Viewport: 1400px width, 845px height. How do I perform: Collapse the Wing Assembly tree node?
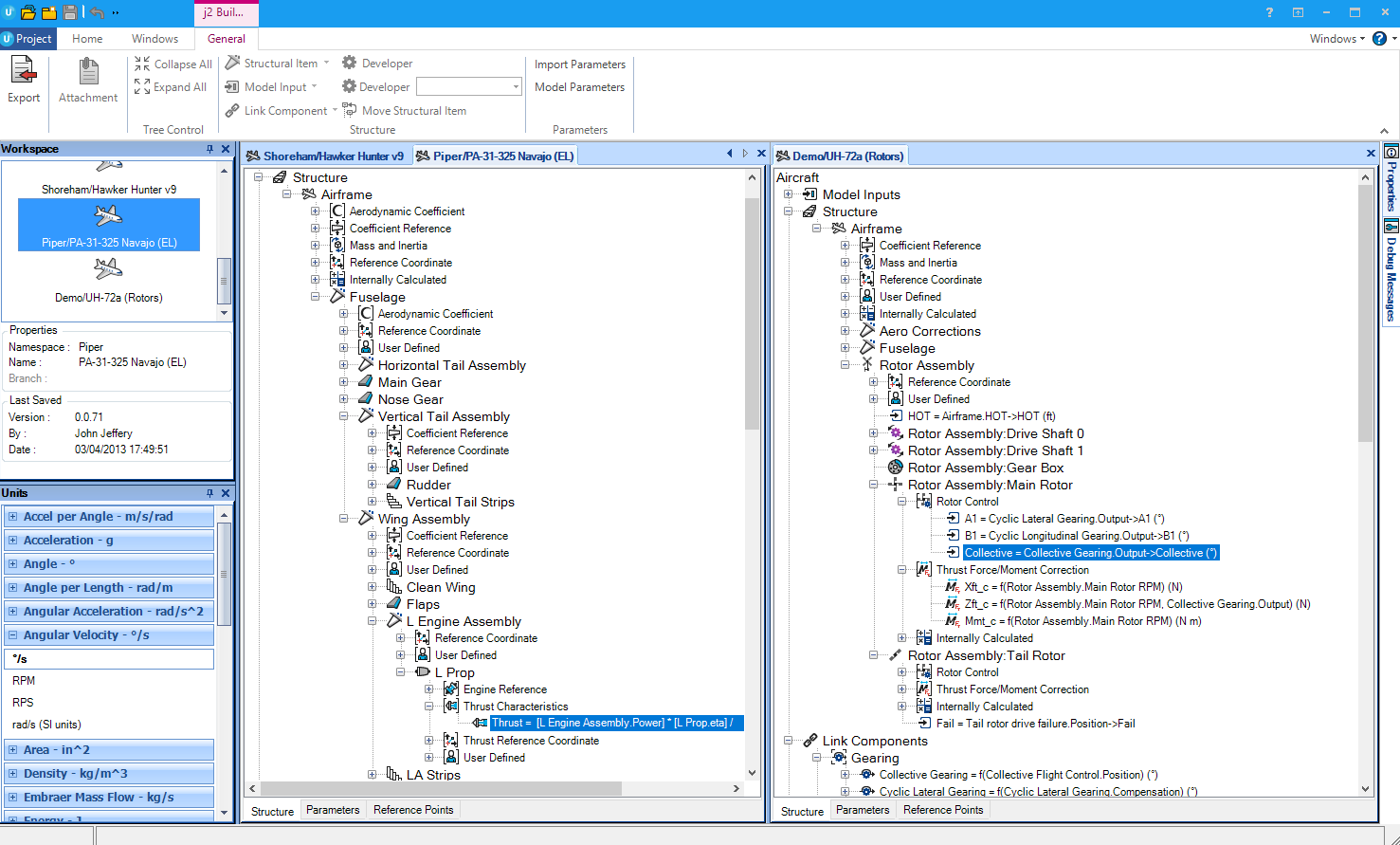pyautogui.click(x=344, y=519)
